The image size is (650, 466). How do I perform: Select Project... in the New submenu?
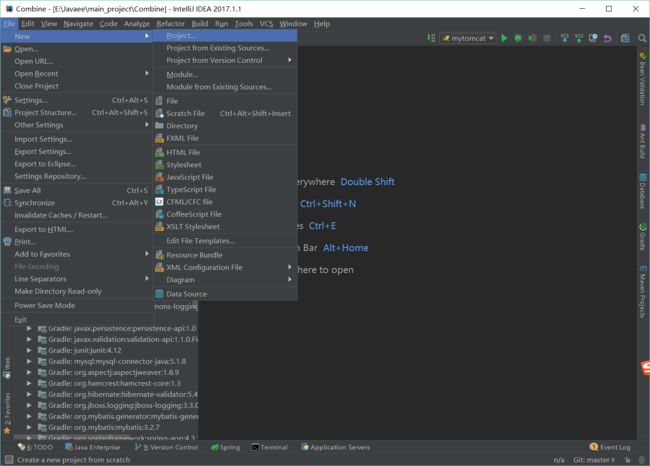coord(225,36)
